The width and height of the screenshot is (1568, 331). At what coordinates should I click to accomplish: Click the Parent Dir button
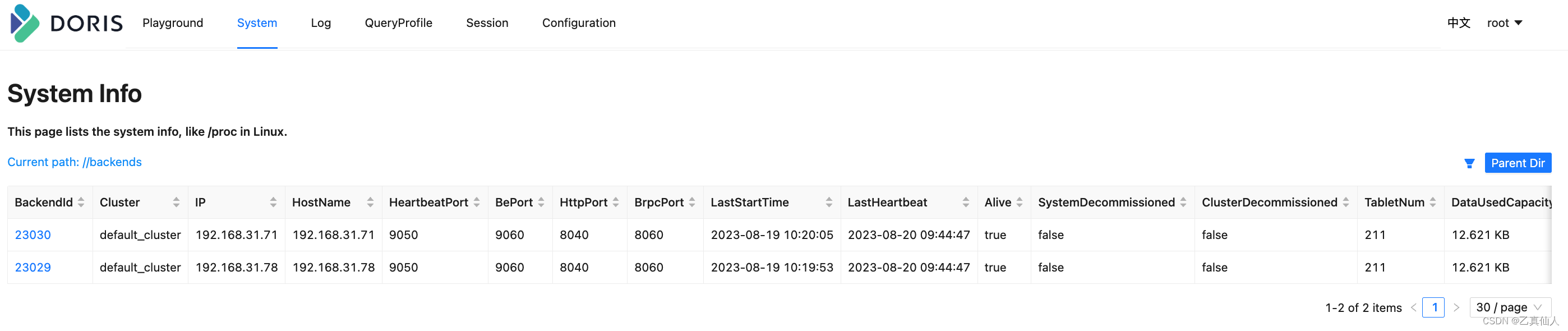1518,163
